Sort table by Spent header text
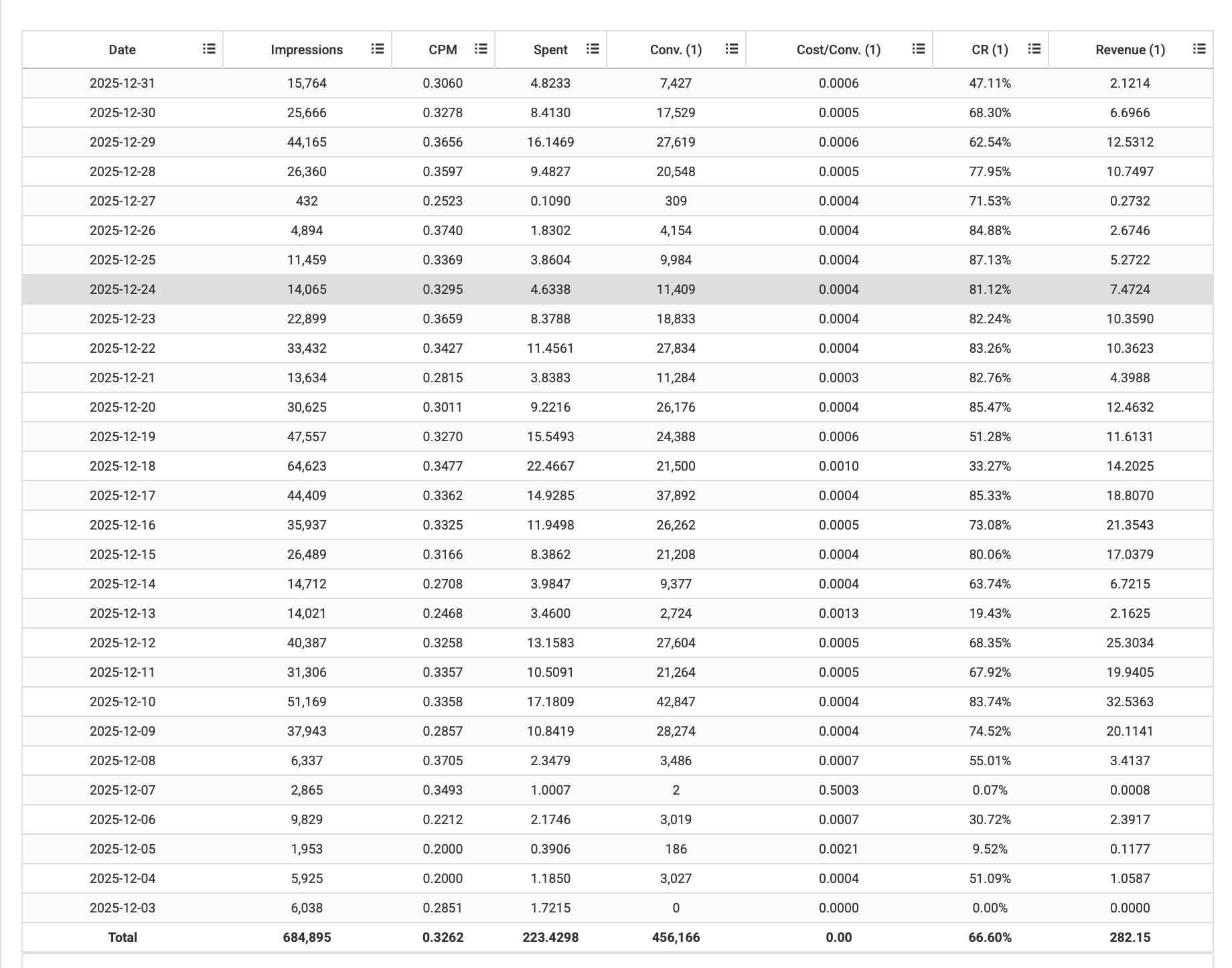This screenshot has width=1232, height=968. pos(550,50)
